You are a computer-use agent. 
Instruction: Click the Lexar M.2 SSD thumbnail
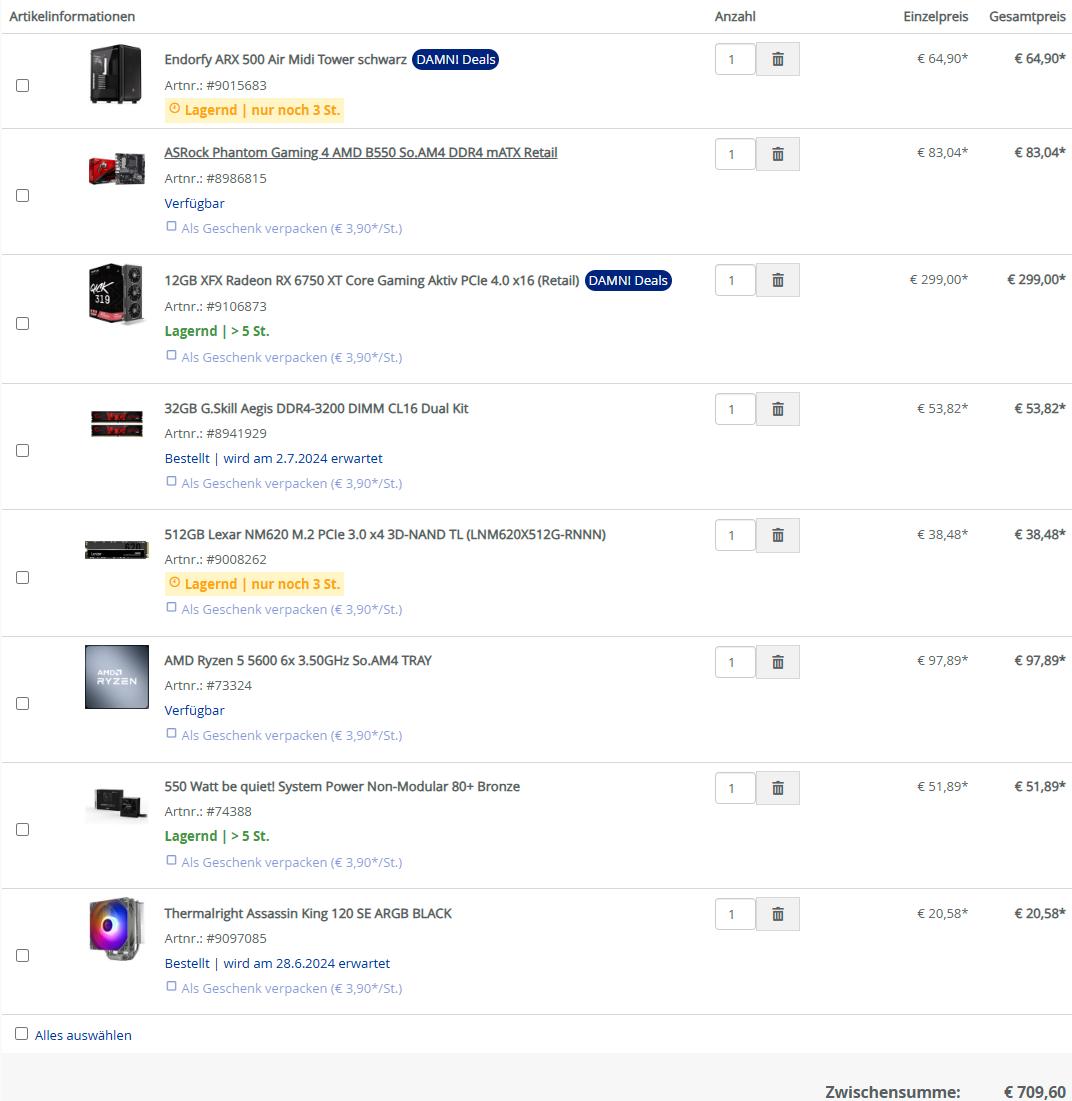117,550
